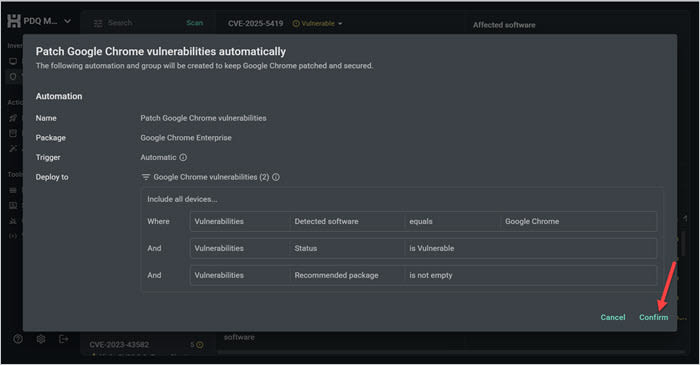Click the Detected software filter cell
Screen dimensions: 700x365
(347, 221)
